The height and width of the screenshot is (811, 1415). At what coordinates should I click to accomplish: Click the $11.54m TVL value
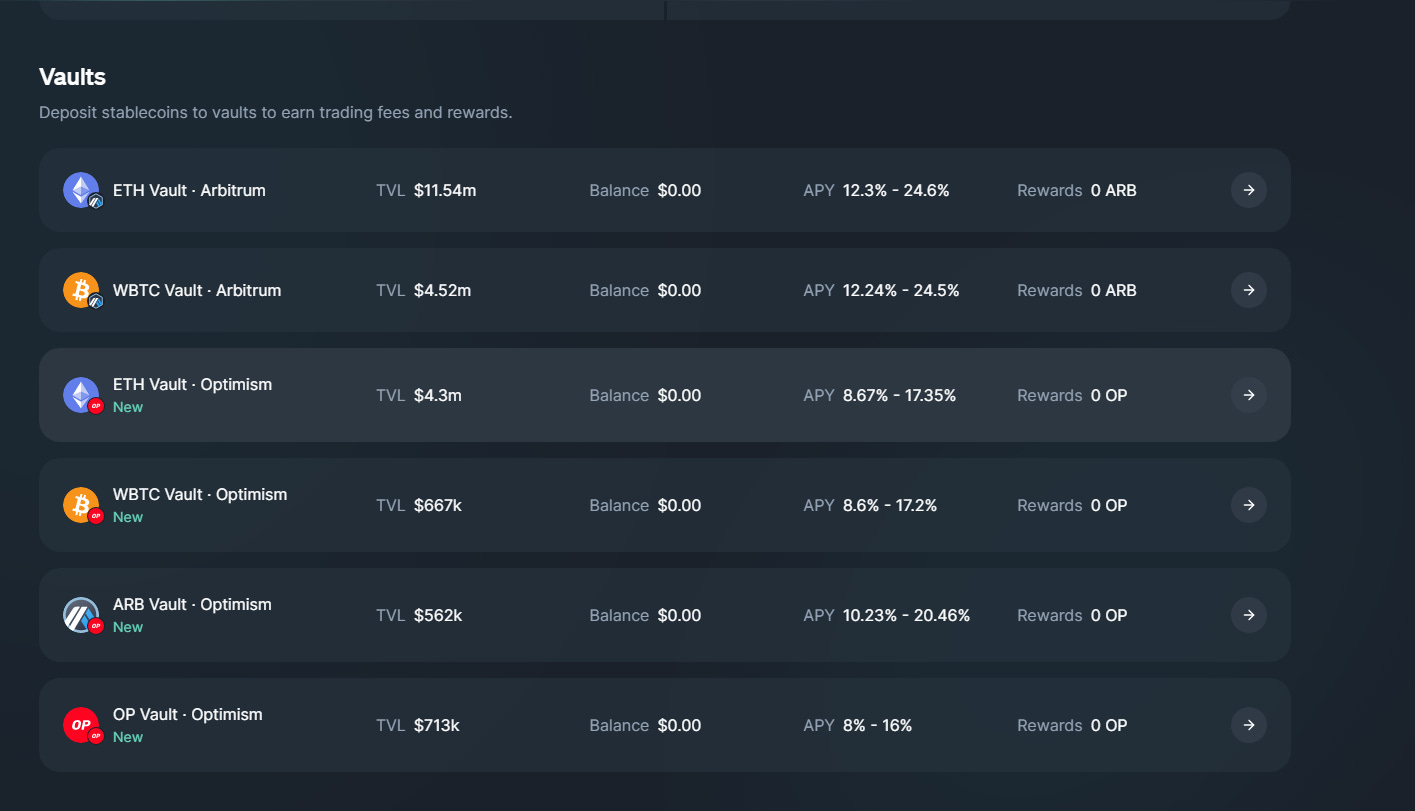(x=445, y=190)
